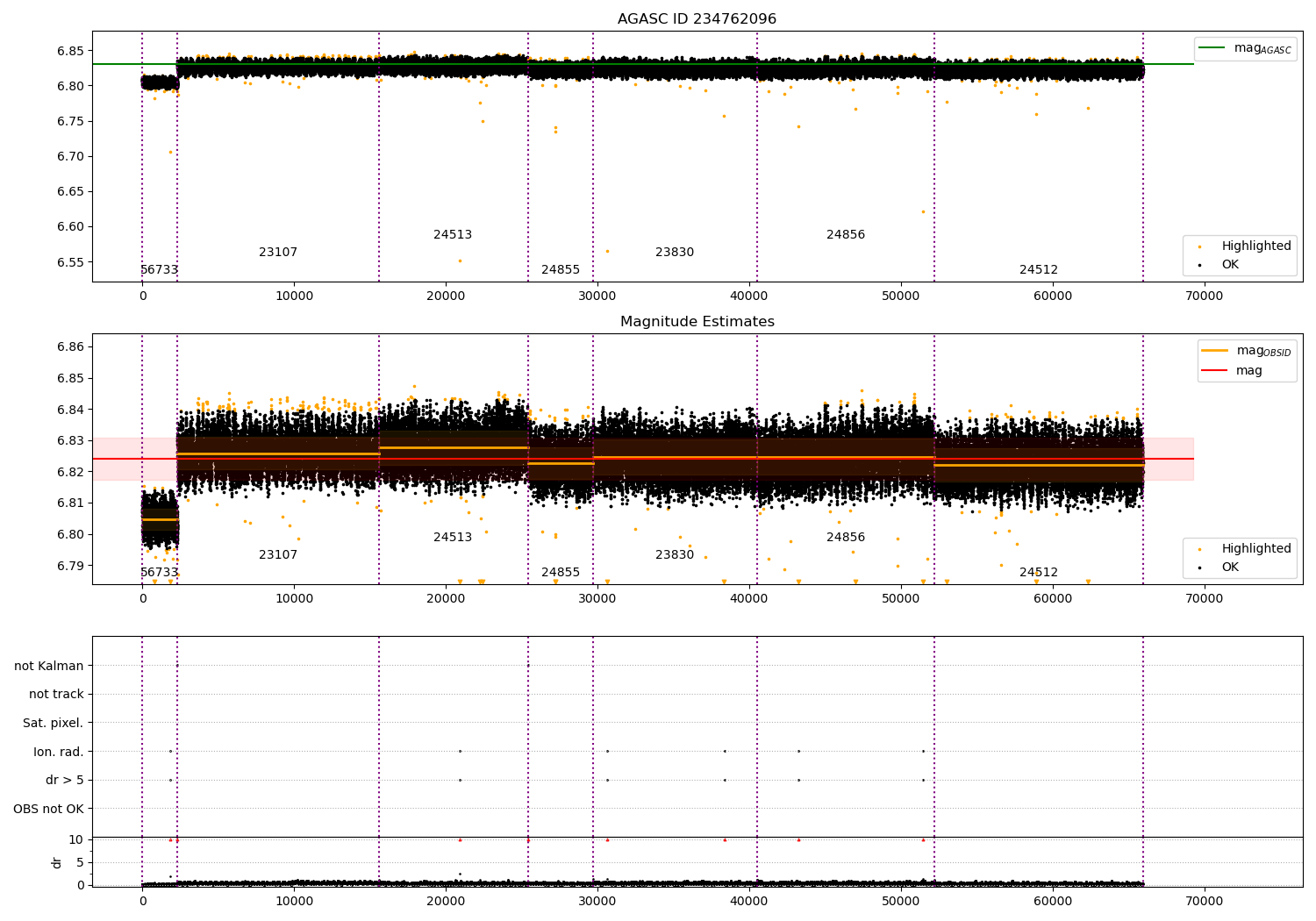The height and width of the screenshot is (921, 1316).
Task: Click the 6.84 y-axis tick label
Action: click(69, 410)
